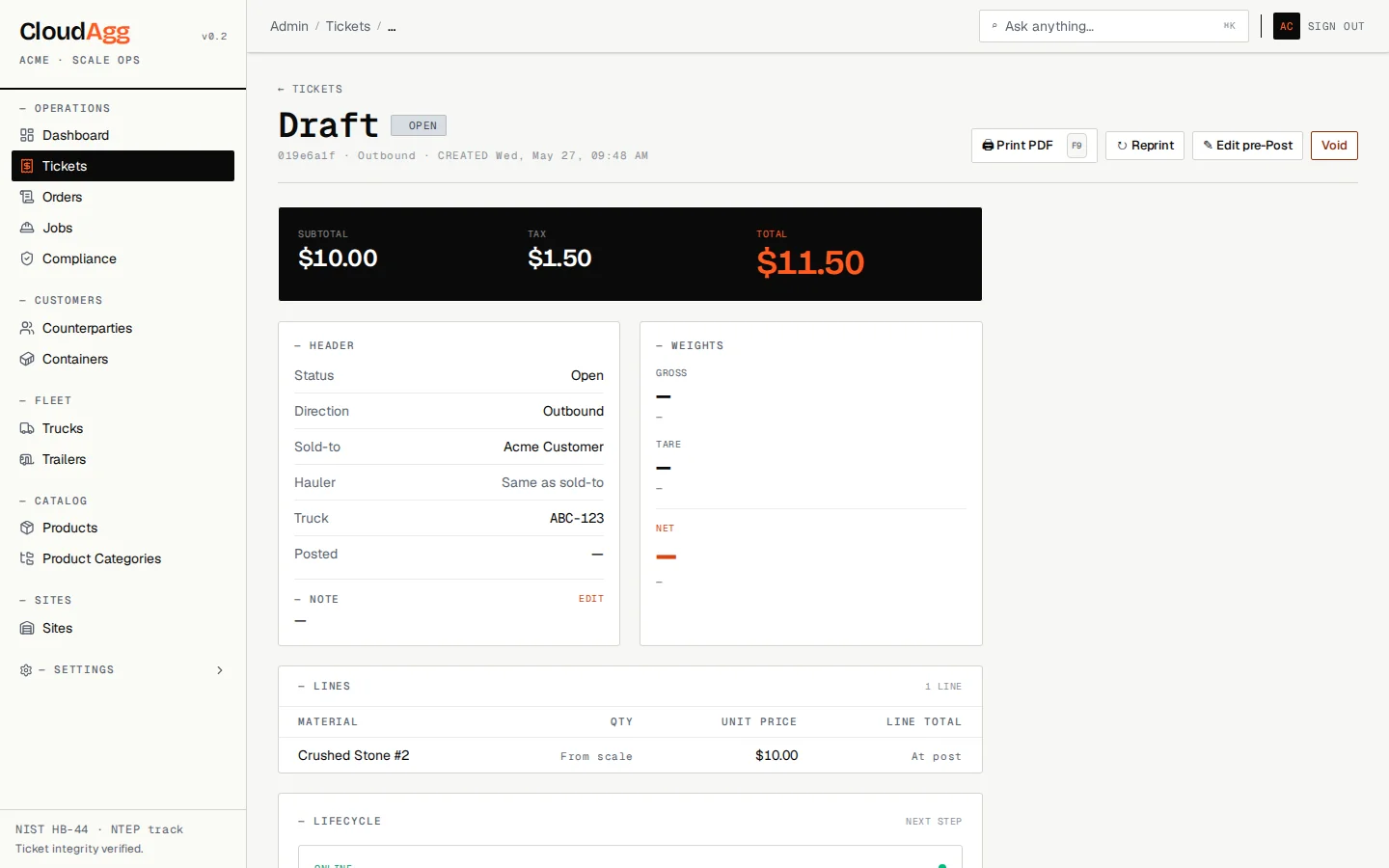Click the ticket ID 019e6a1f
Screen dimensions: 1389x868
point(307,155)
